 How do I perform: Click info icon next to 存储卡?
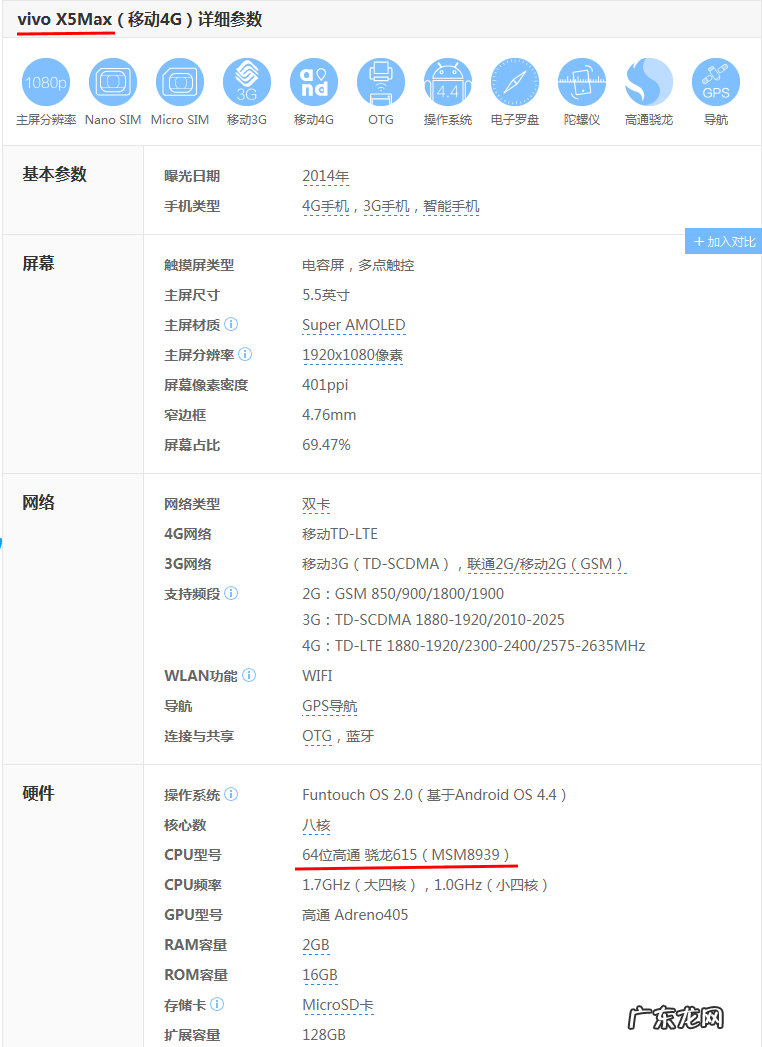(x=217, y=1004)
